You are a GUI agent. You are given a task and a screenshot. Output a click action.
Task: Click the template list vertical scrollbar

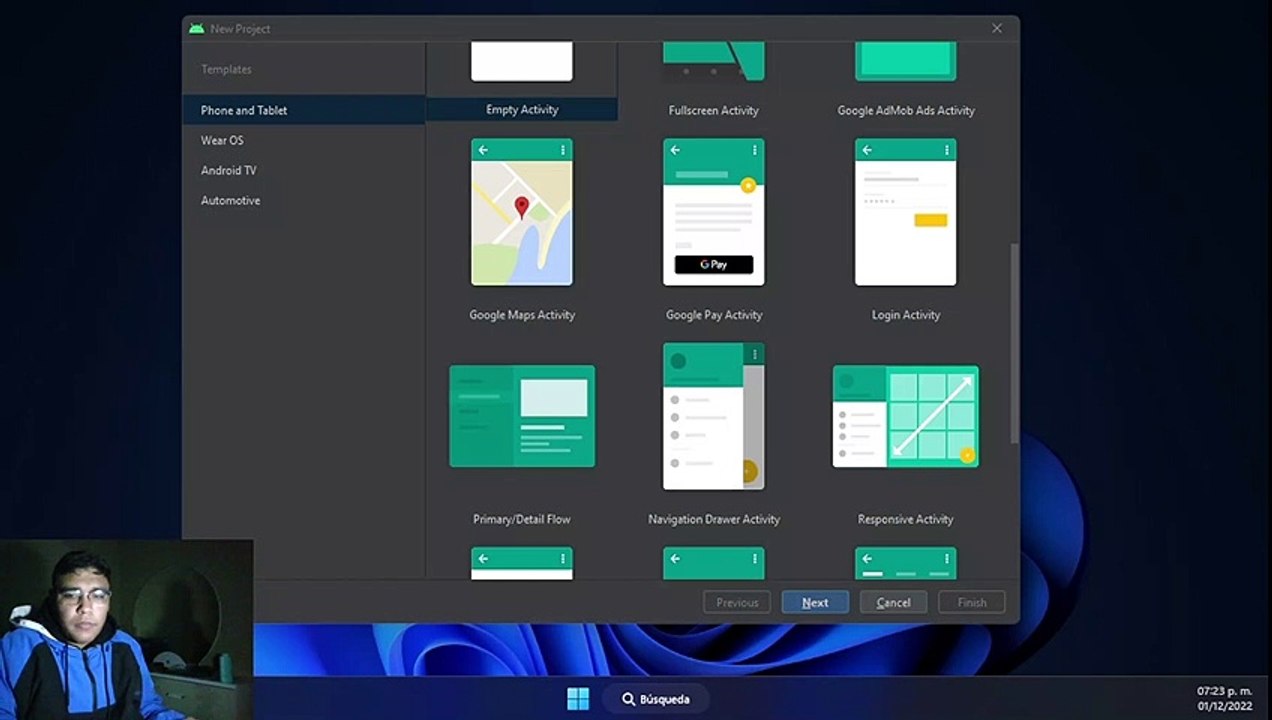click(x=1015, y=343)
